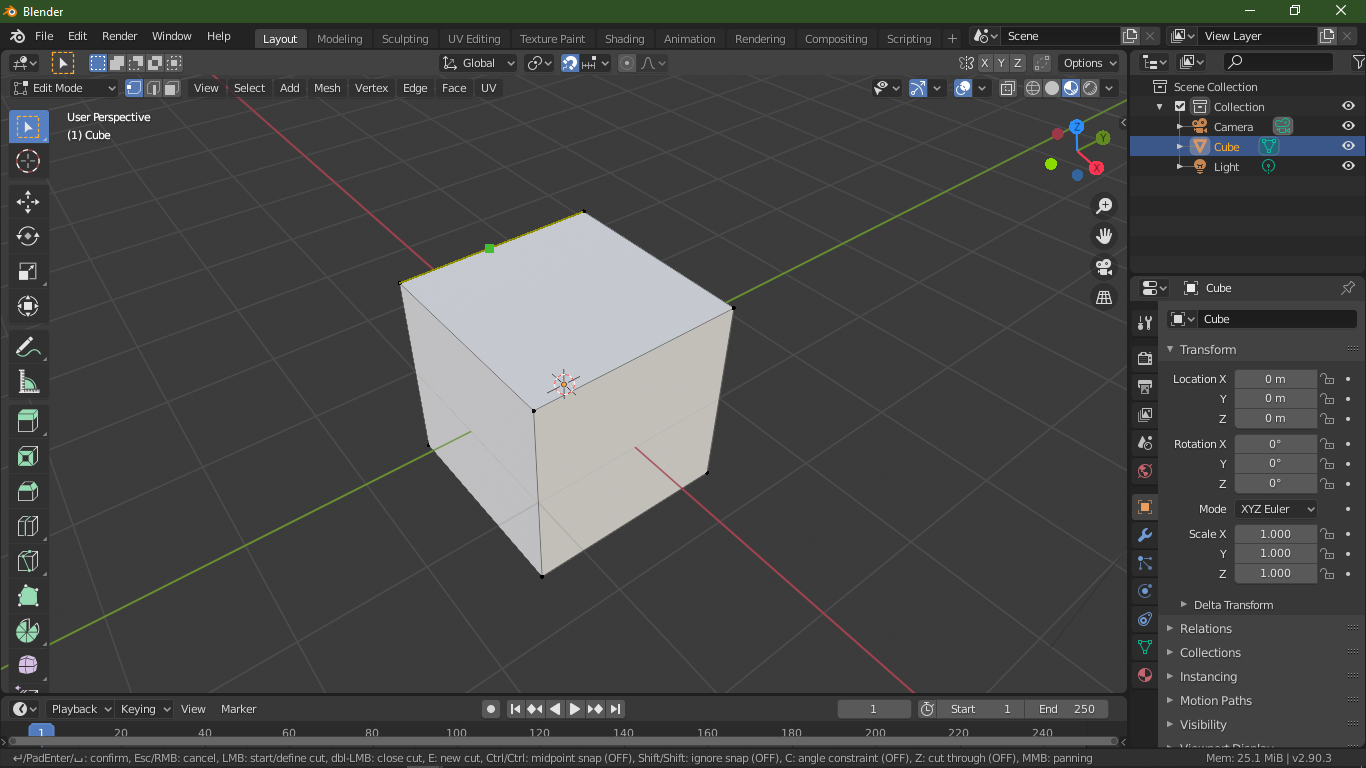The image size is (1366, 768).
Task: Click the Options button in viewport header
Action: [x=1089, y=63]
